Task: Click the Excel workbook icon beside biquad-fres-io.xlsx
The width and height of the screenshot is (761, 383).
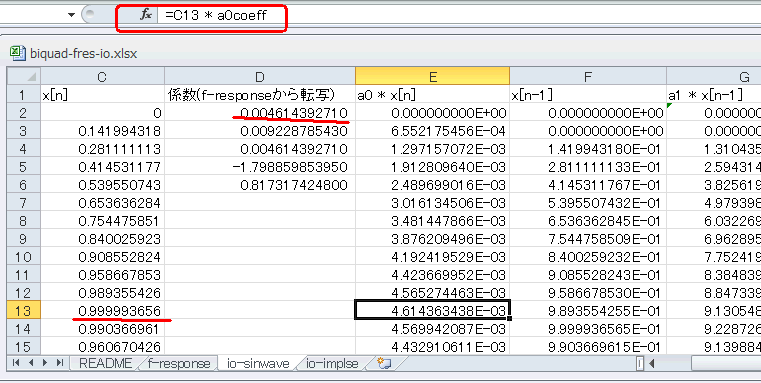Action: [18, 52]
